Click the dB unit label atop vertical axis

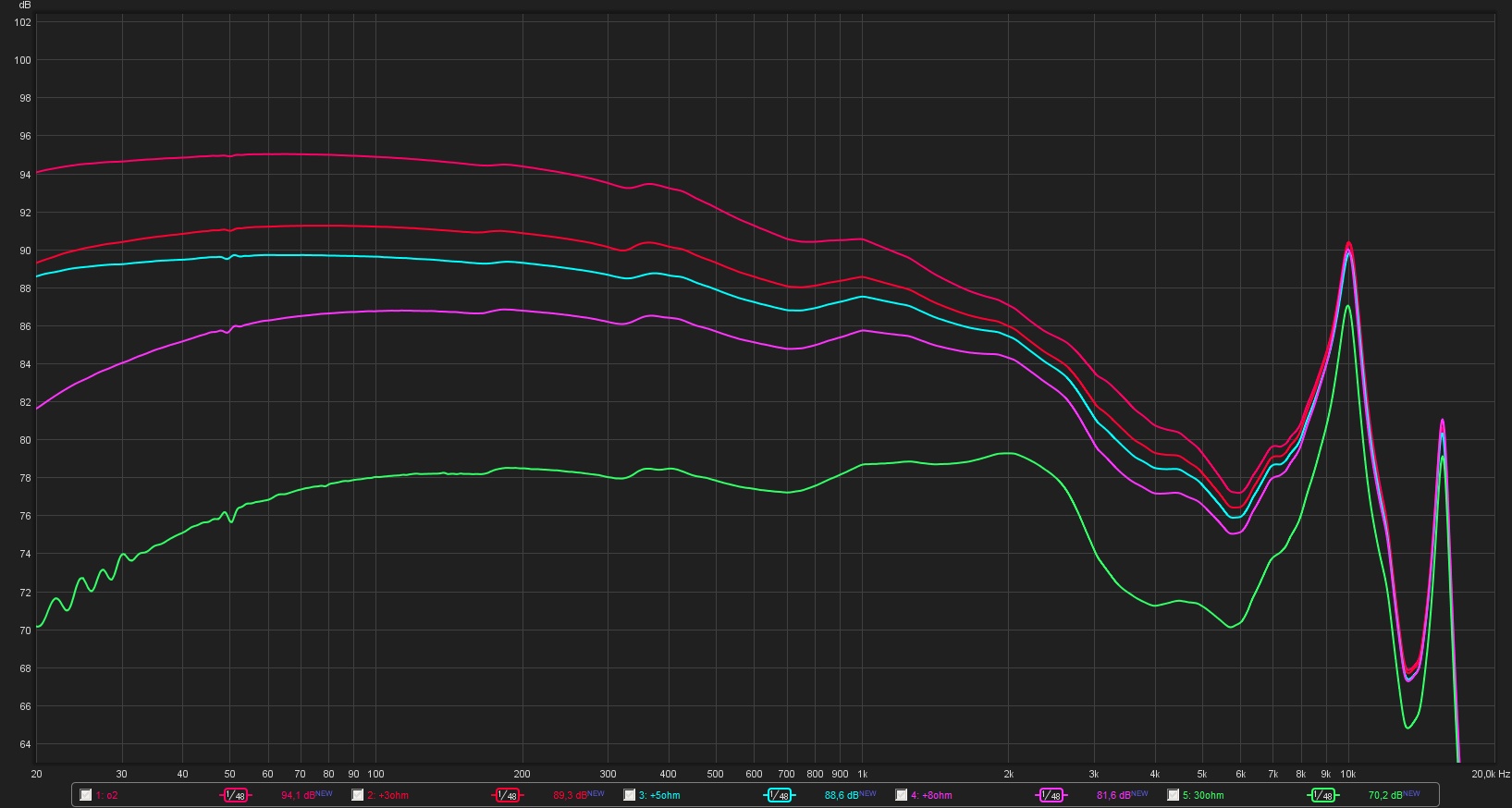(25, 6)
